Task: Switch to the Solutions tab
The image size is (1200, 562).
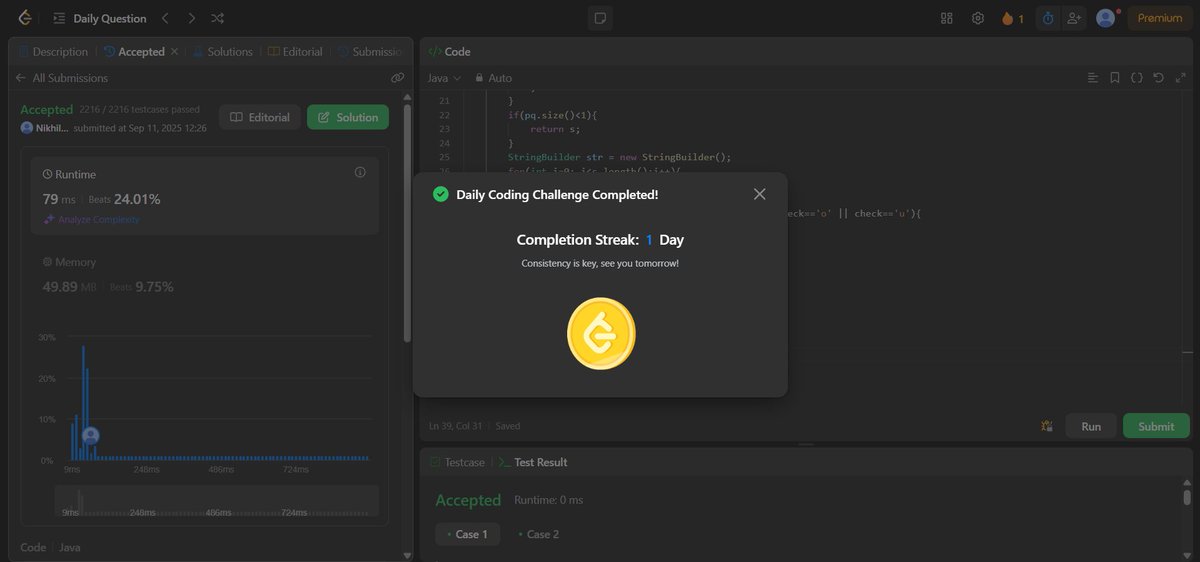Action: click(x=223, y=51)
